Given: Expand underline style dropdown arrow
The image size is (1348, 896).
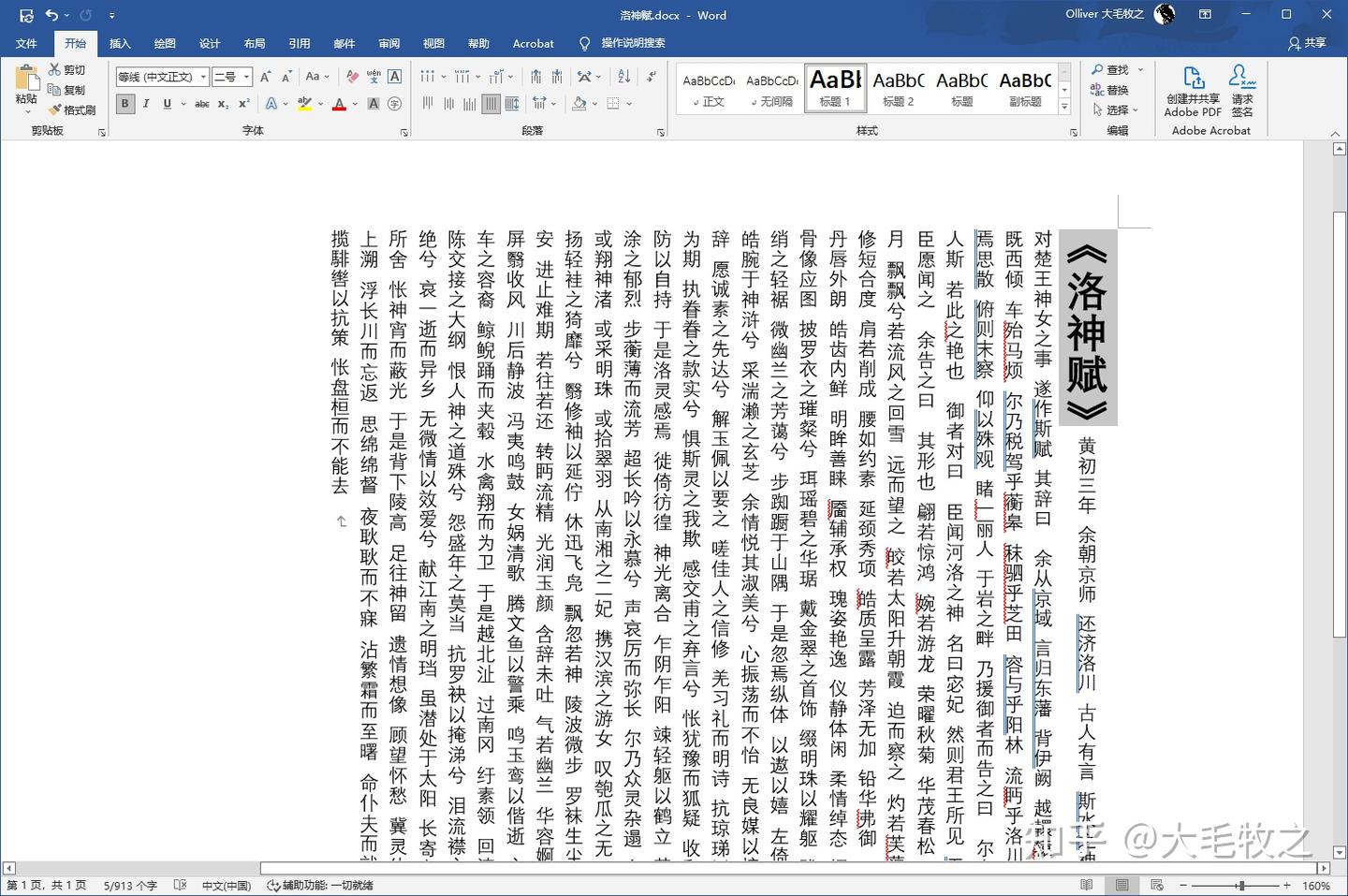Looking at the screenshot, I should click(x=183, y=104).
